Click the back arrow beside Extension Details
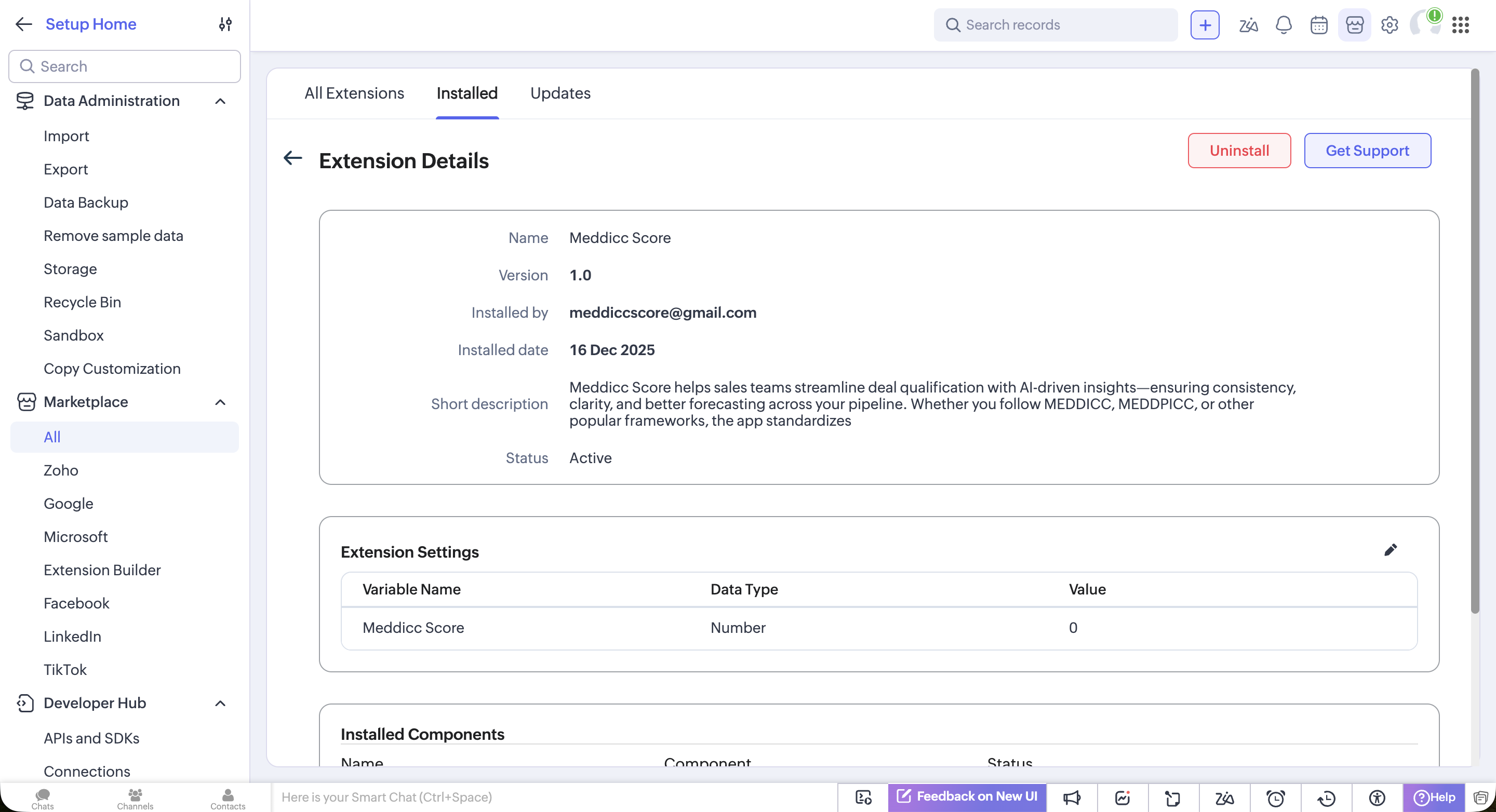This screenshot has width=1496, height=812. (292, 158)
